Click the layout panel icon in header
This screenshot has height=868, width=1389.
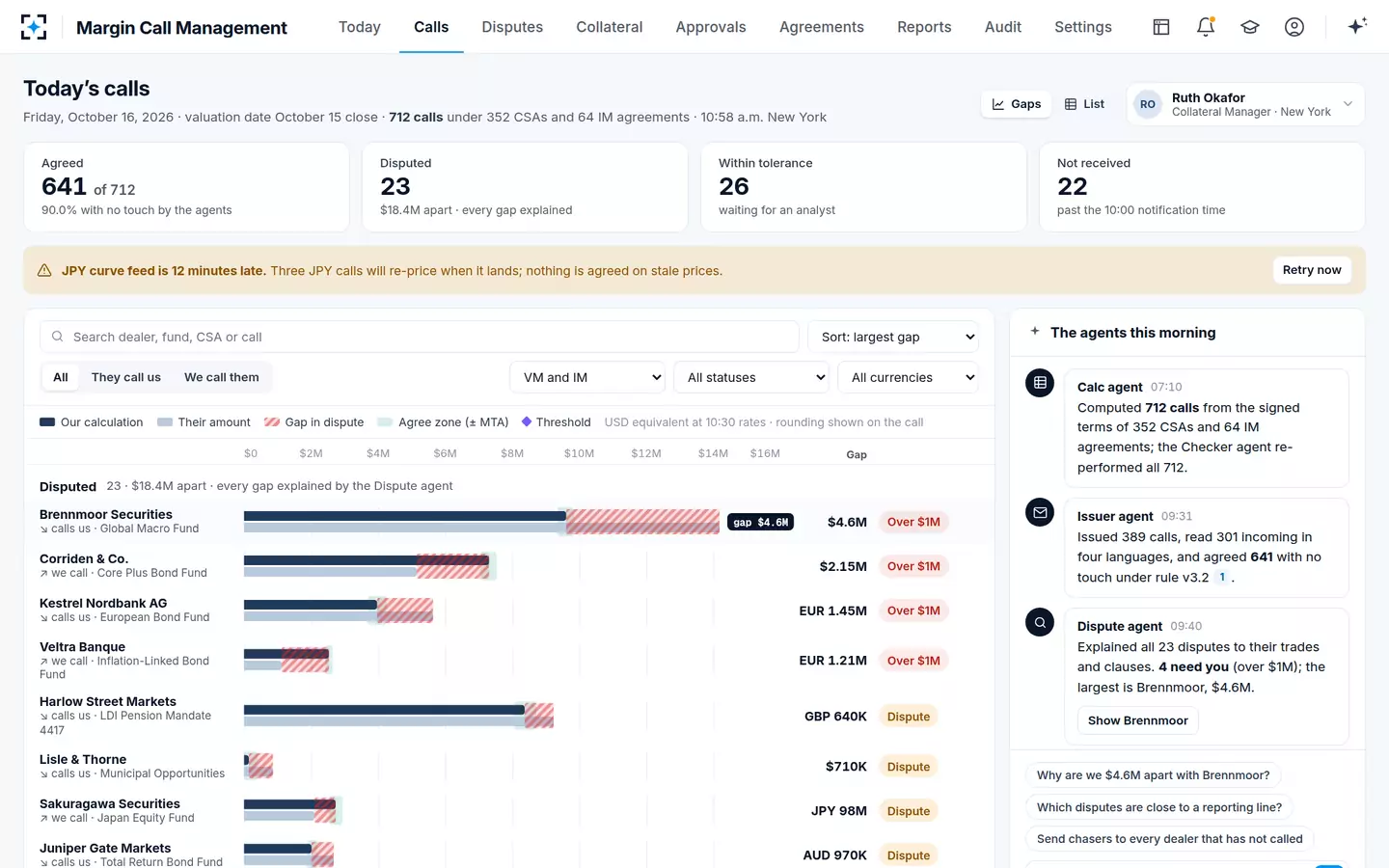point(1161,27)
